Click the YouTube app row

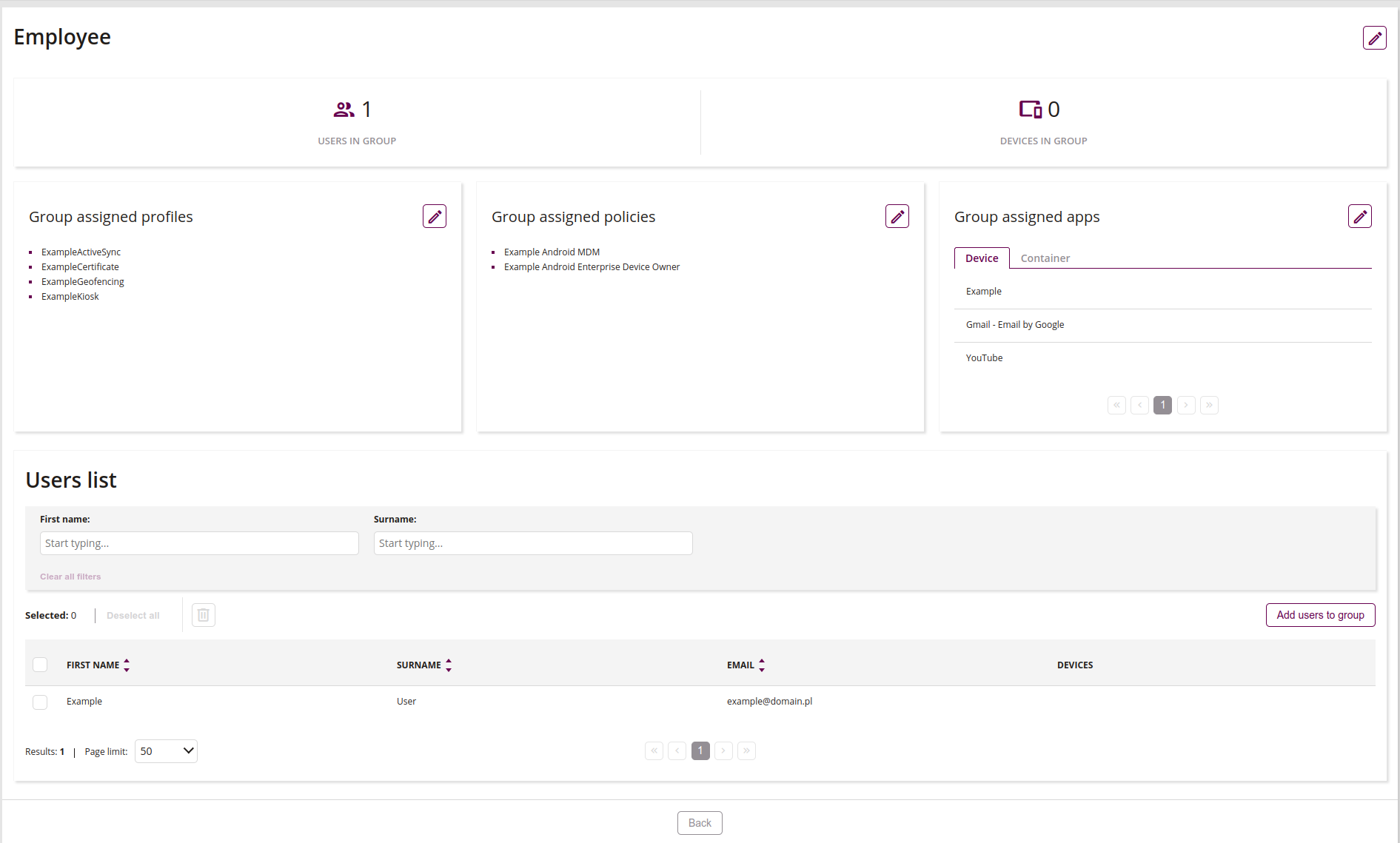click(1162, 358)
